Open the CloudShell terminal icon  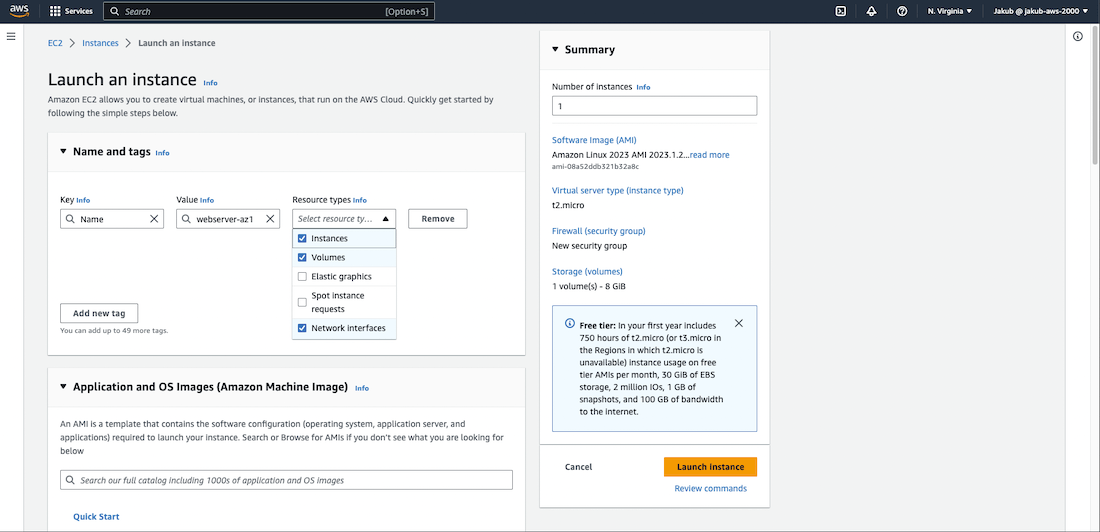[x=841, y=11]
